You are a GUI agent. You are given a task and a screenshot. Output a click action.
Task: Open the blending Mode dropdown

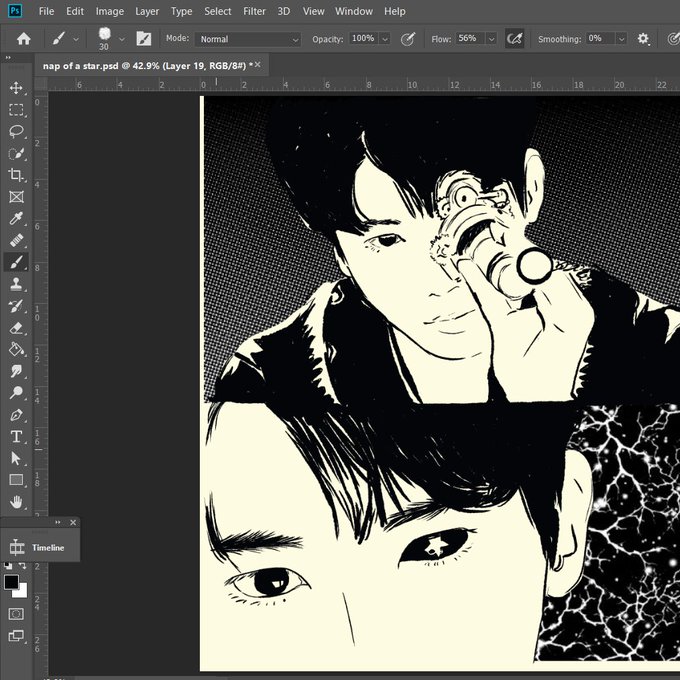[248, 39]
